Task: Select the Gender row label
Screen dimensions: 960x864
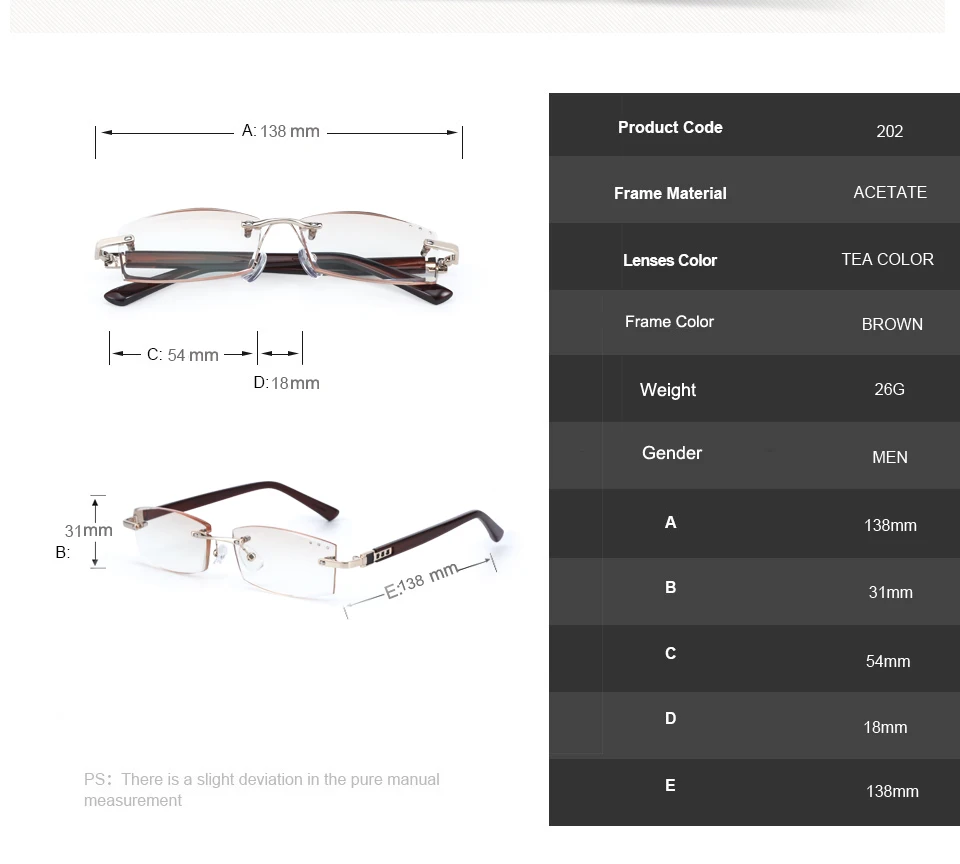Action: [672, 453]
